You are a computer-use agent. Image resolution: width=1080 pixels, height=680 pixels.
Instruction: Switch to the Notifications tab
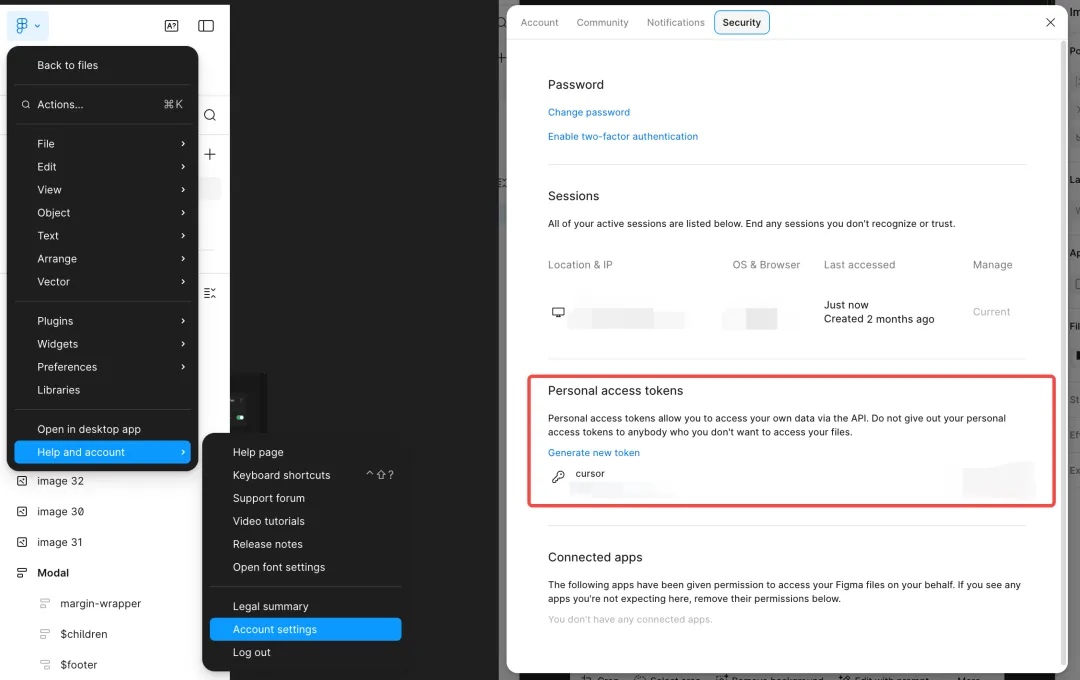[x=675, y=22]
